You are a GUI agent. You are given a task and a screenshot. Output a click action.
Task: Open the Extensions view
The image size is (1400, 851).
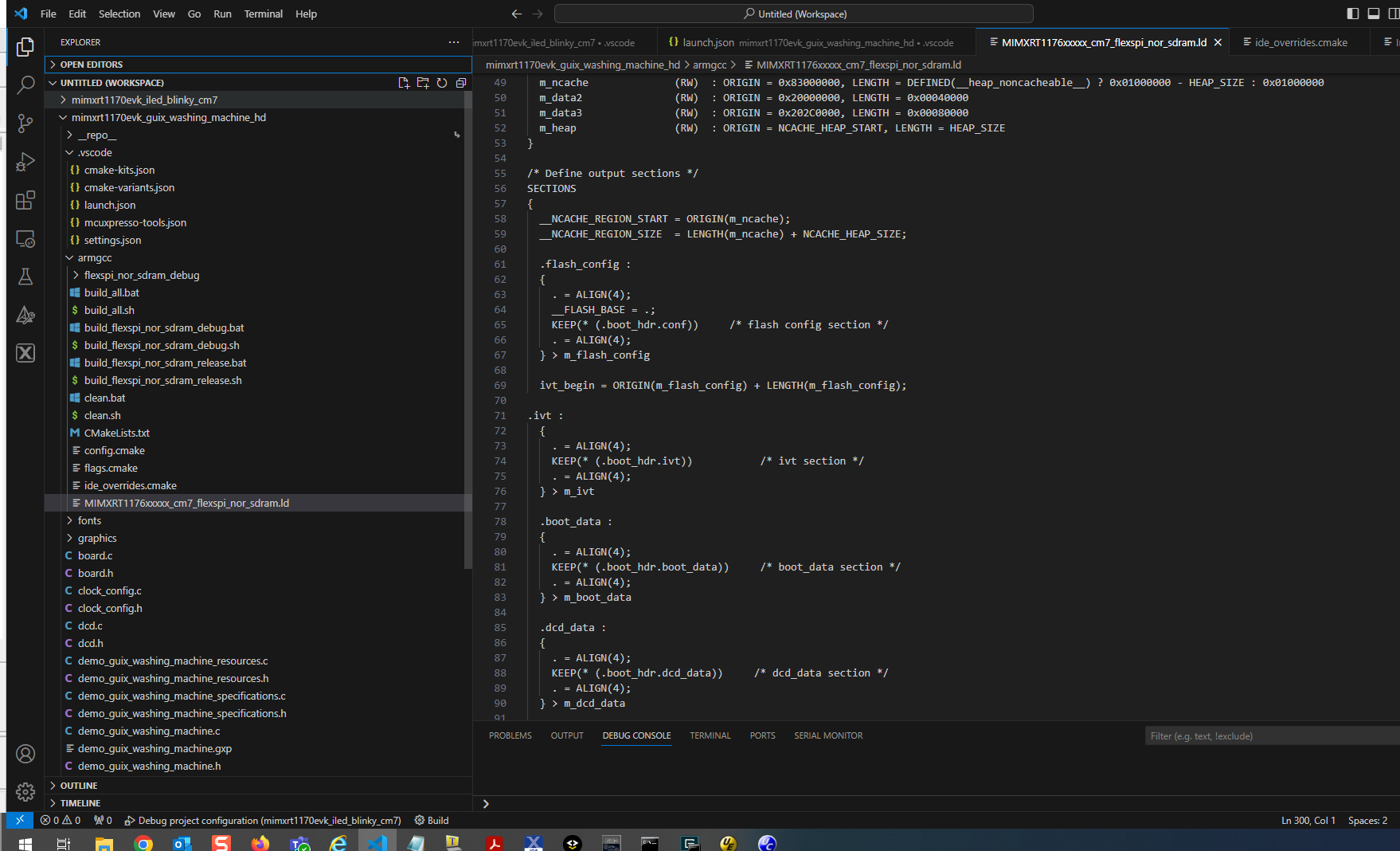pyautogui.click(x=25, y=200)
